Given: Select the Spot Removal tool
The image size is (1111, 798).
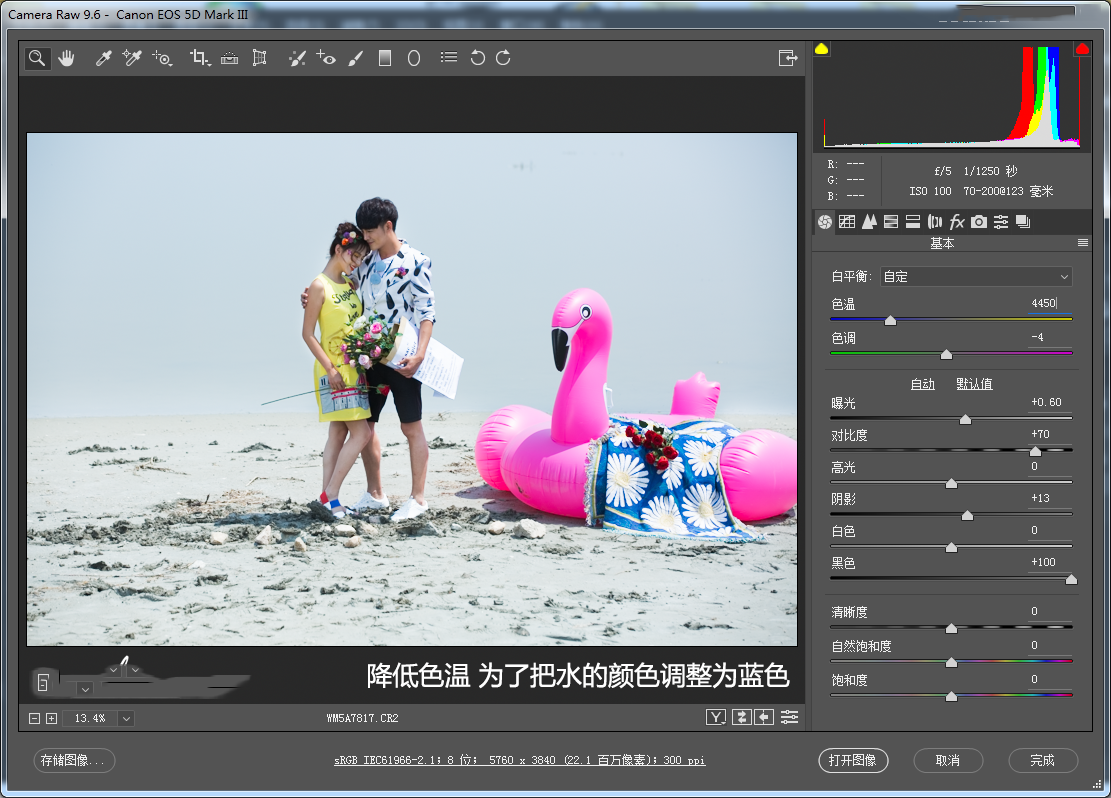Looking at the screenshot, I should (x=297, y=58).
